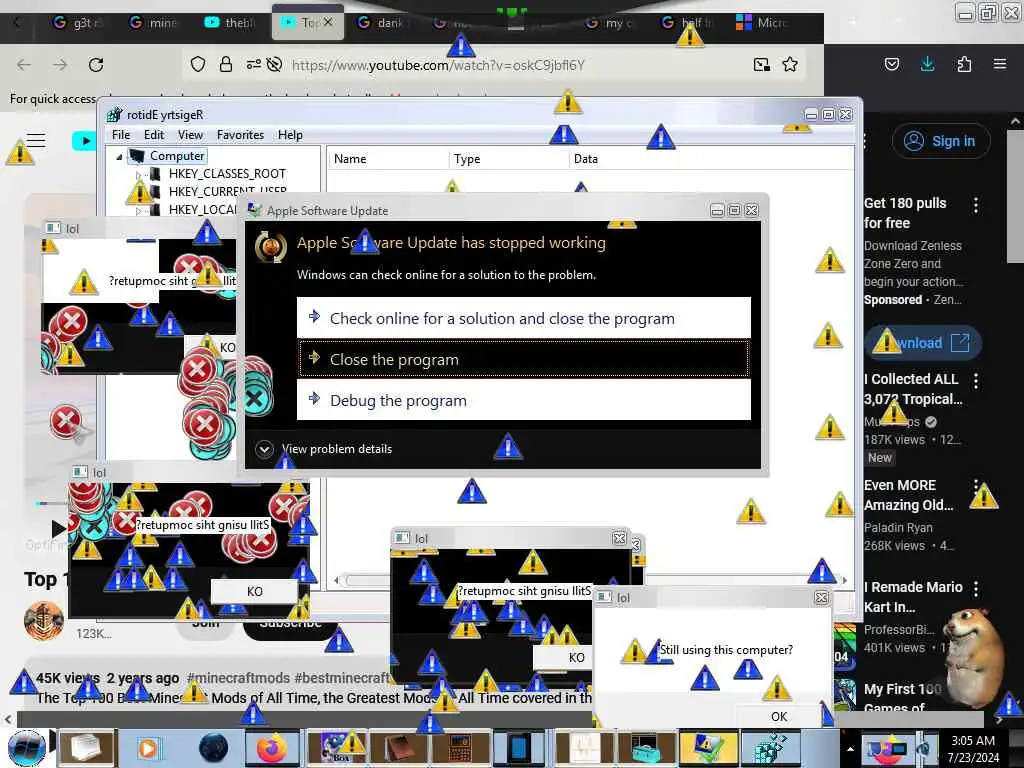This screenshot has height=768, width=1024.
Task: Close the active 'Top' browser tab
Action: pos(328,22)
